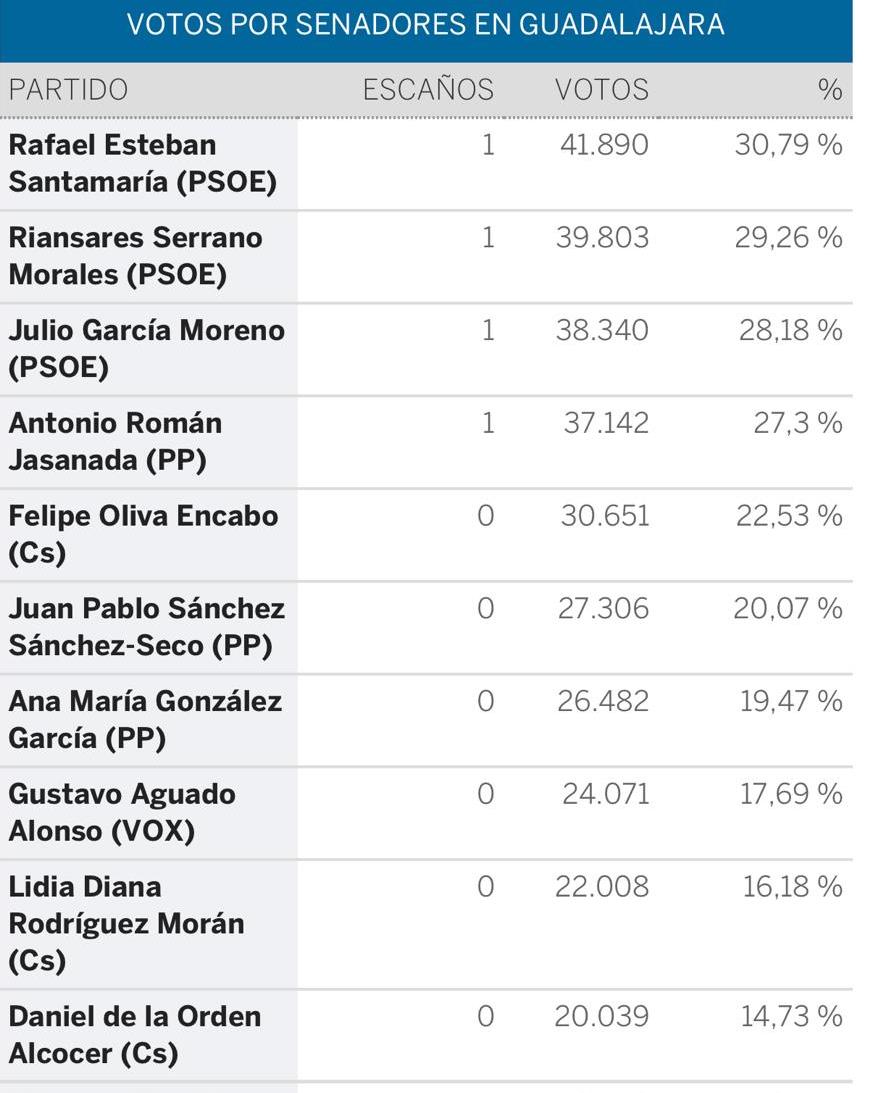Select Gustavo Aguado Alonso (VOX) name

point(122,812)
